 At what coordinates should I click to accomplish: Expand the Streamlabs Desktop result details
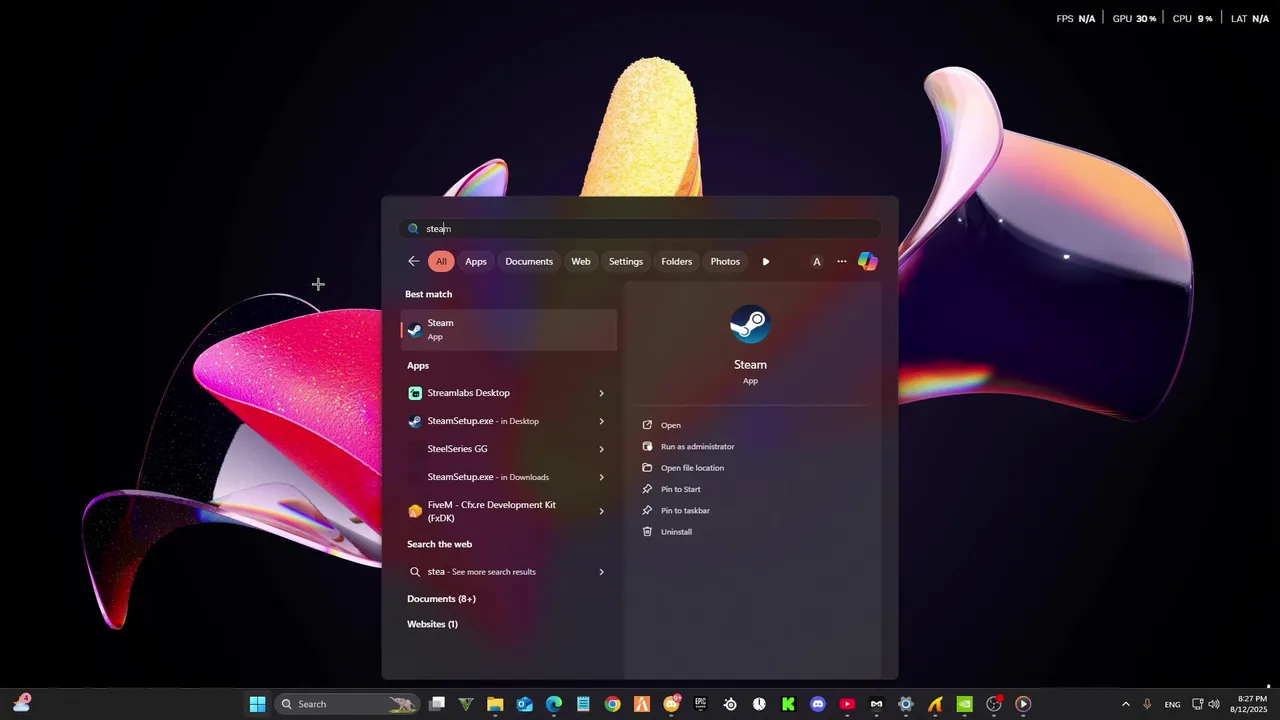point(601,393)
